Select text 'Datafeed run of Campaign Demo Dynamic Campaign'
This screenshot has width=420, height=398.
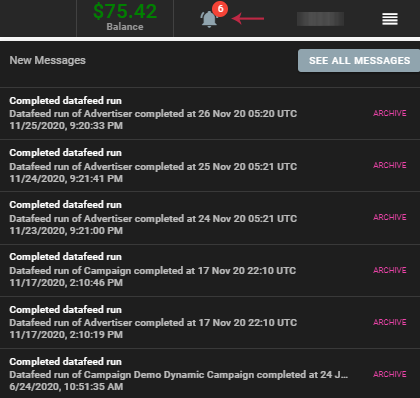pyautogui.click(x=132, y=375)
